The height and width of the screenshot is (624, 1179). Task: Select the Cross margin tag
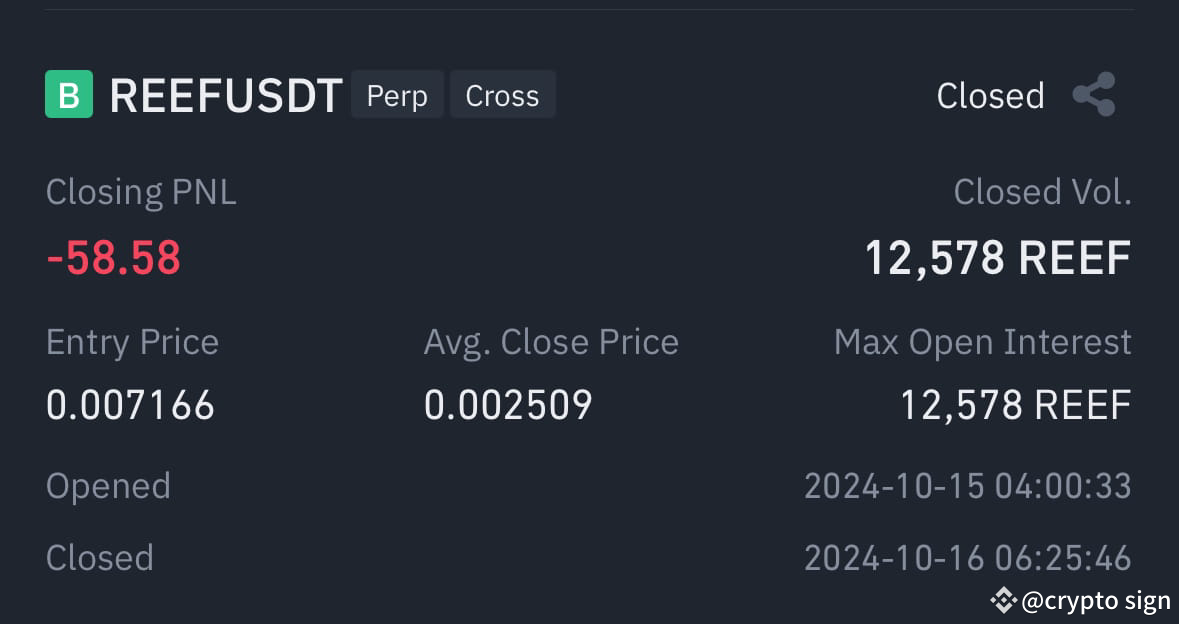pyautogui.click(x=502, y=95)
